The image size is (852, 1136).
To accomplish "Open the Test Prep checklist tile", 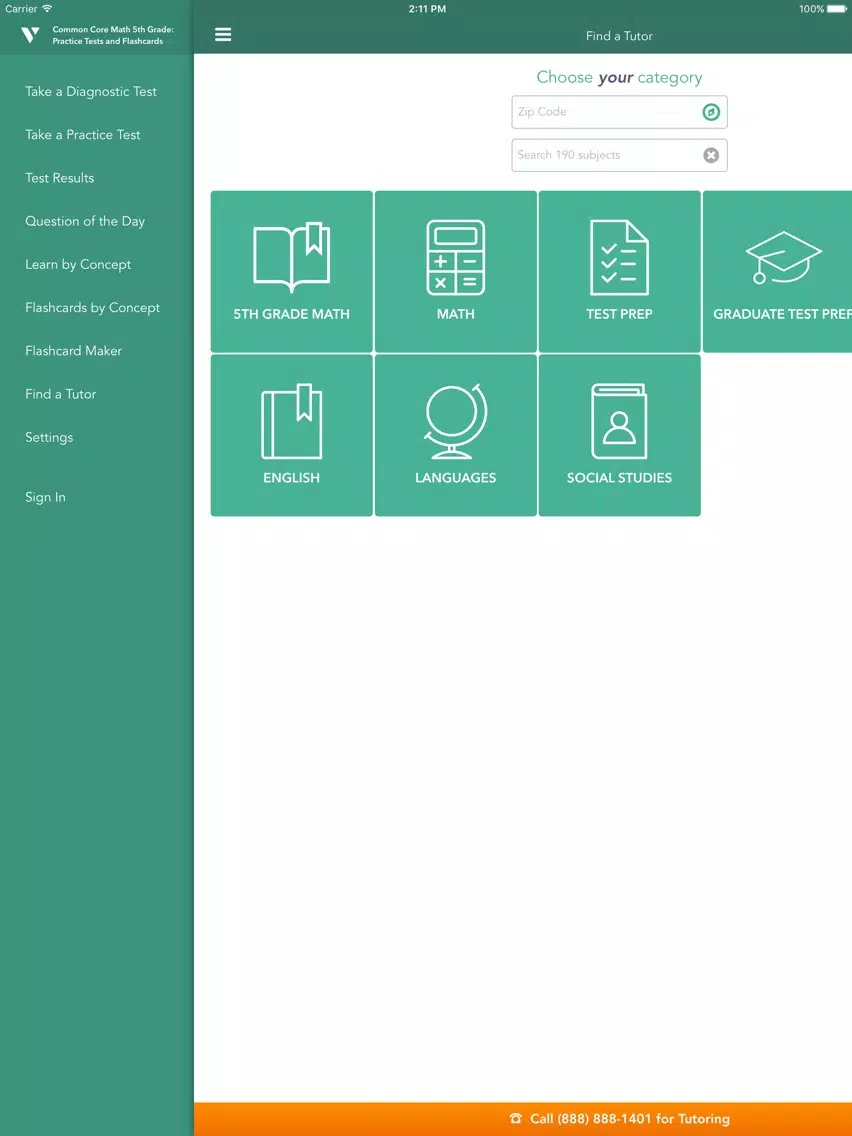I will (619, 272).
